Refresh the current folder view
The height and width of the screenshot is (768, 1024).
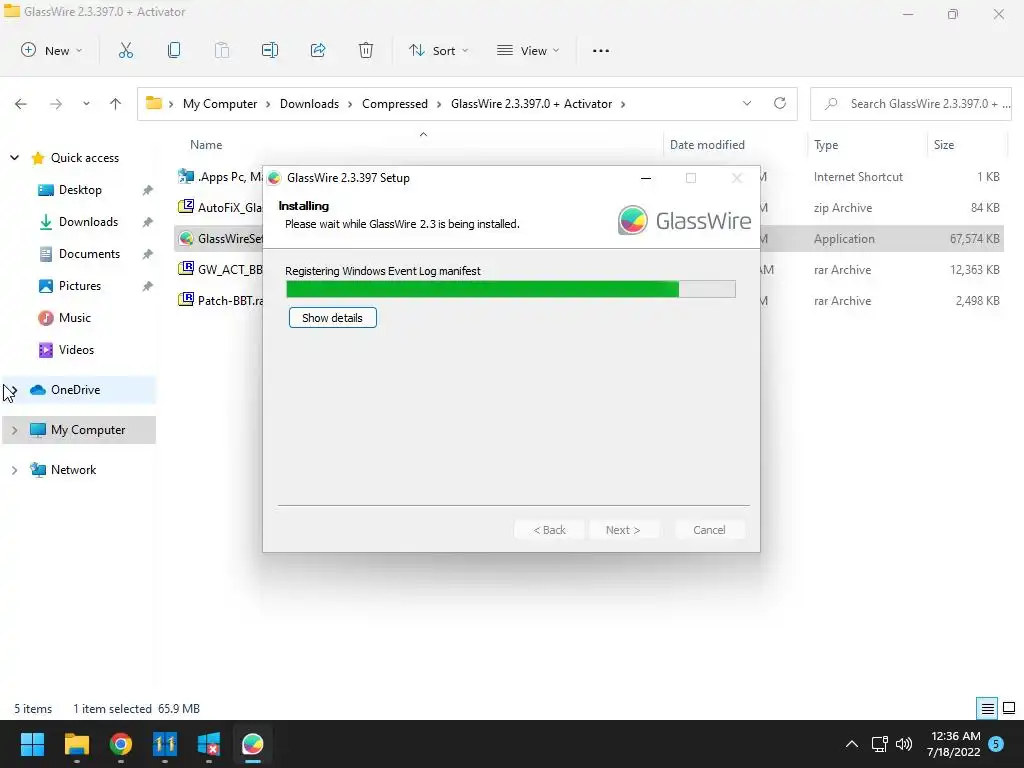pos(780,103)
